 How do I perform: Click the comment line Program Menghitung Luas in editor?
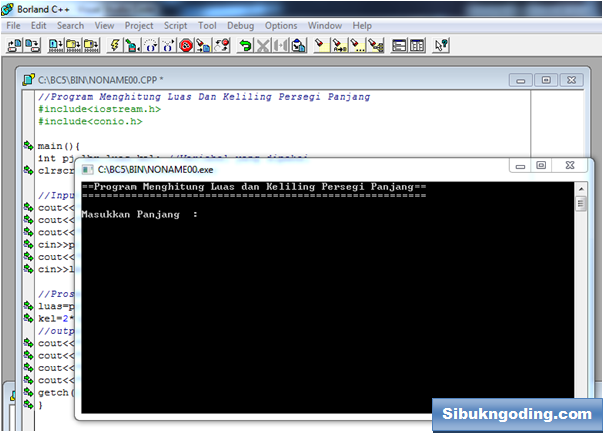[204, 97]
